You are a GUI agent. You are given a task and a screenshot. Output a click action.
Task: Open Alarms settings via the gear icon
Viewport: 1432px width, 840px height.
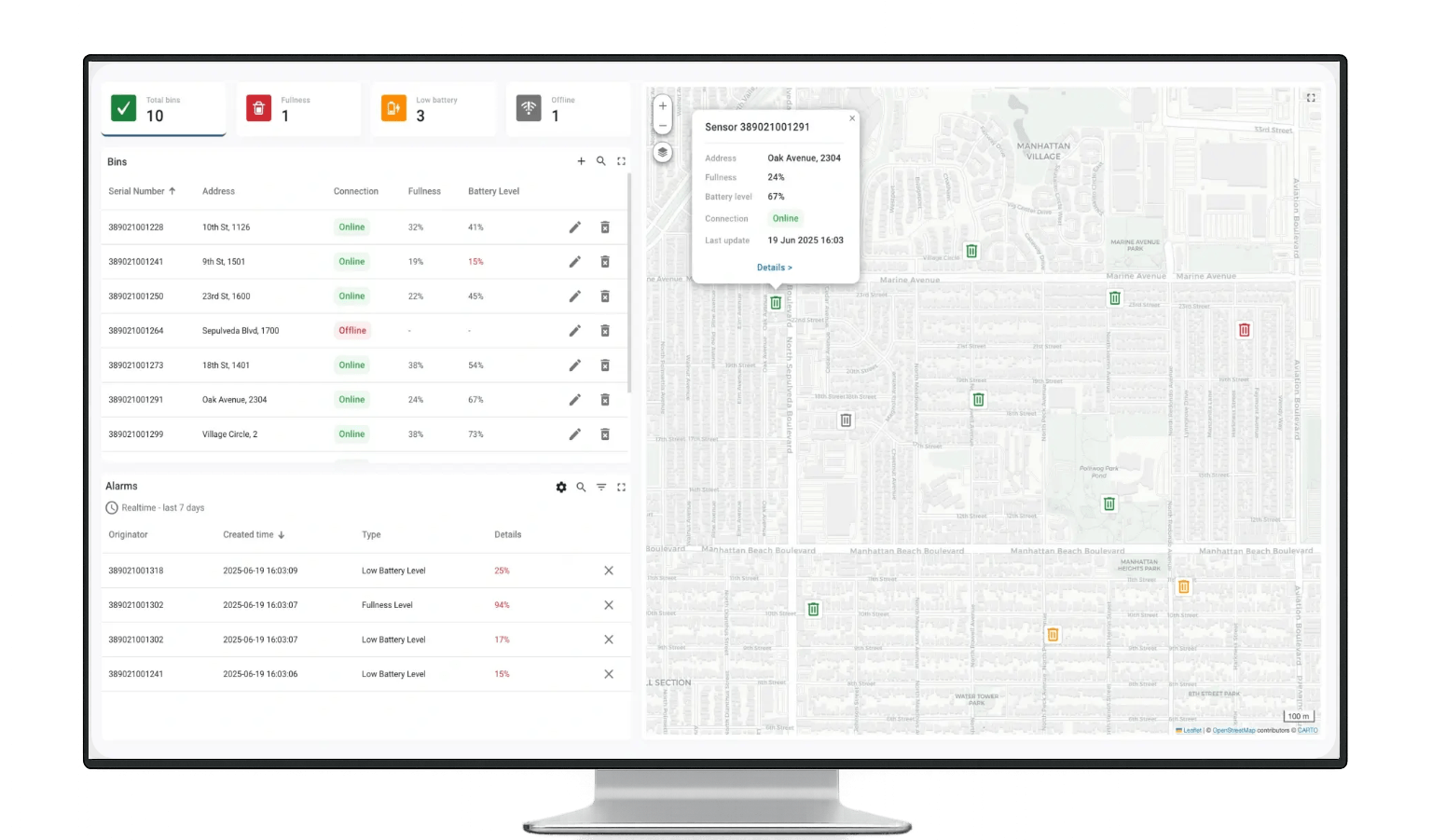click(560, 487)
